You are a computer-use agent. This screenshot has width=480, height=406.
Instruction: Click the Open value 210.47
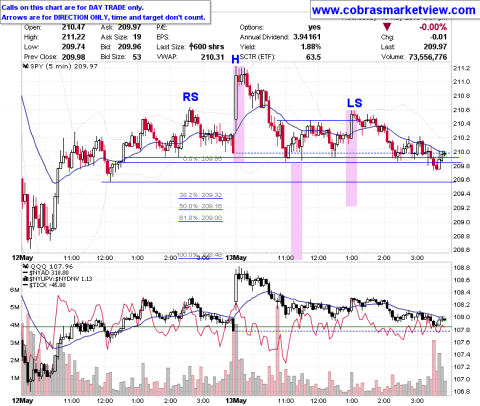pyautogui.click(x=73, y=27)
